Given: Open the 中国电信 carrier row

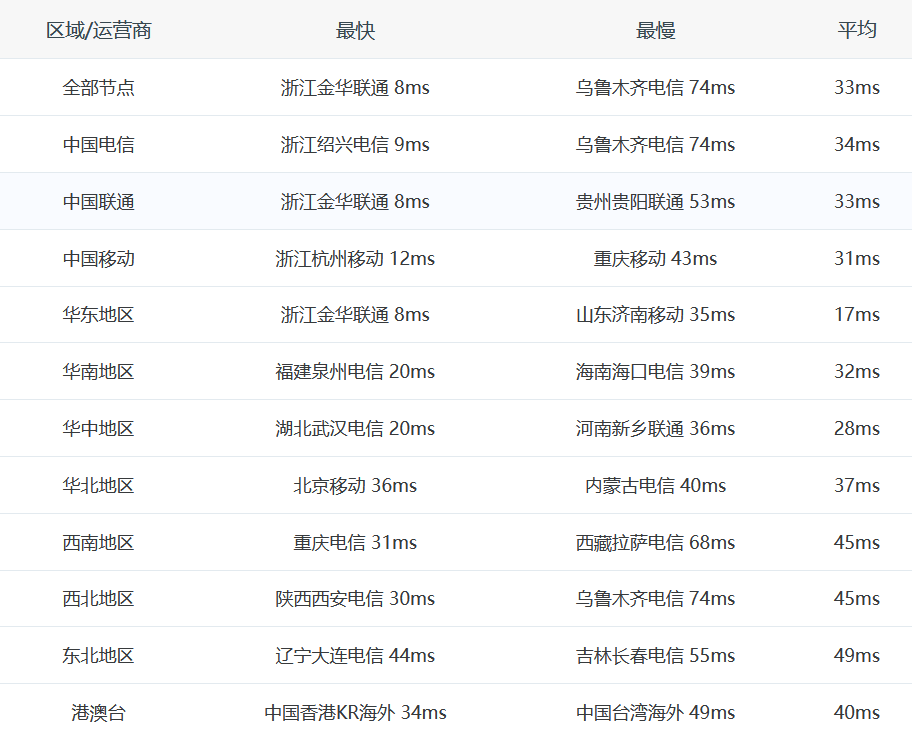Looking at the screenshot, I should 99,145.
